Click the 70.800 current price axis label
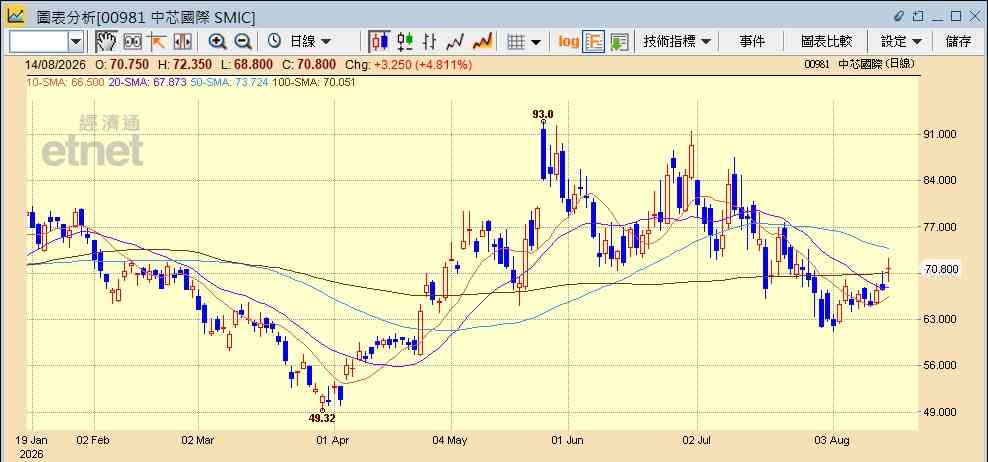 (x=939, y=270)
